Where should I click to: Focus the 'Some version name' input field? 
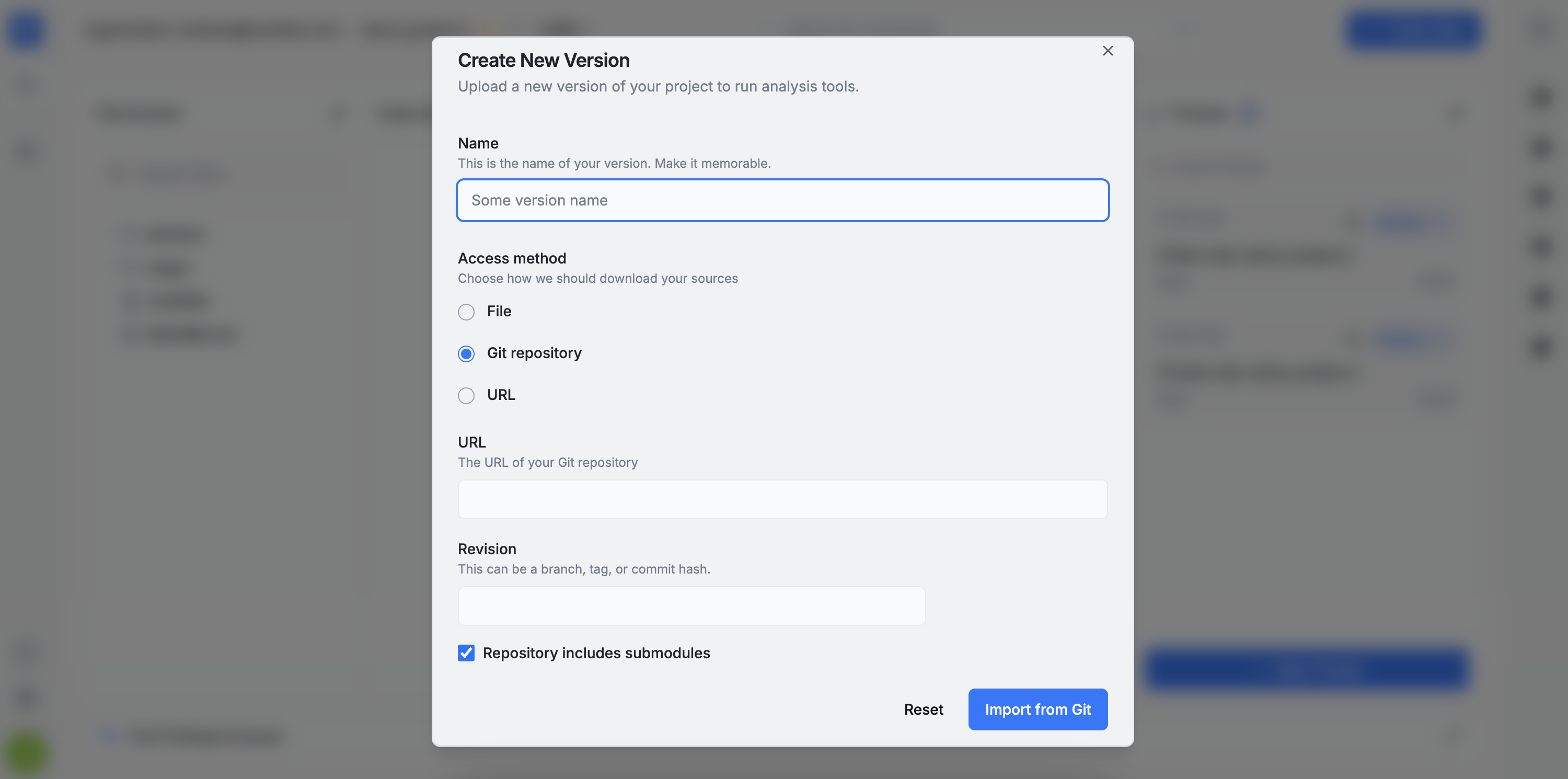click(782, 200)
